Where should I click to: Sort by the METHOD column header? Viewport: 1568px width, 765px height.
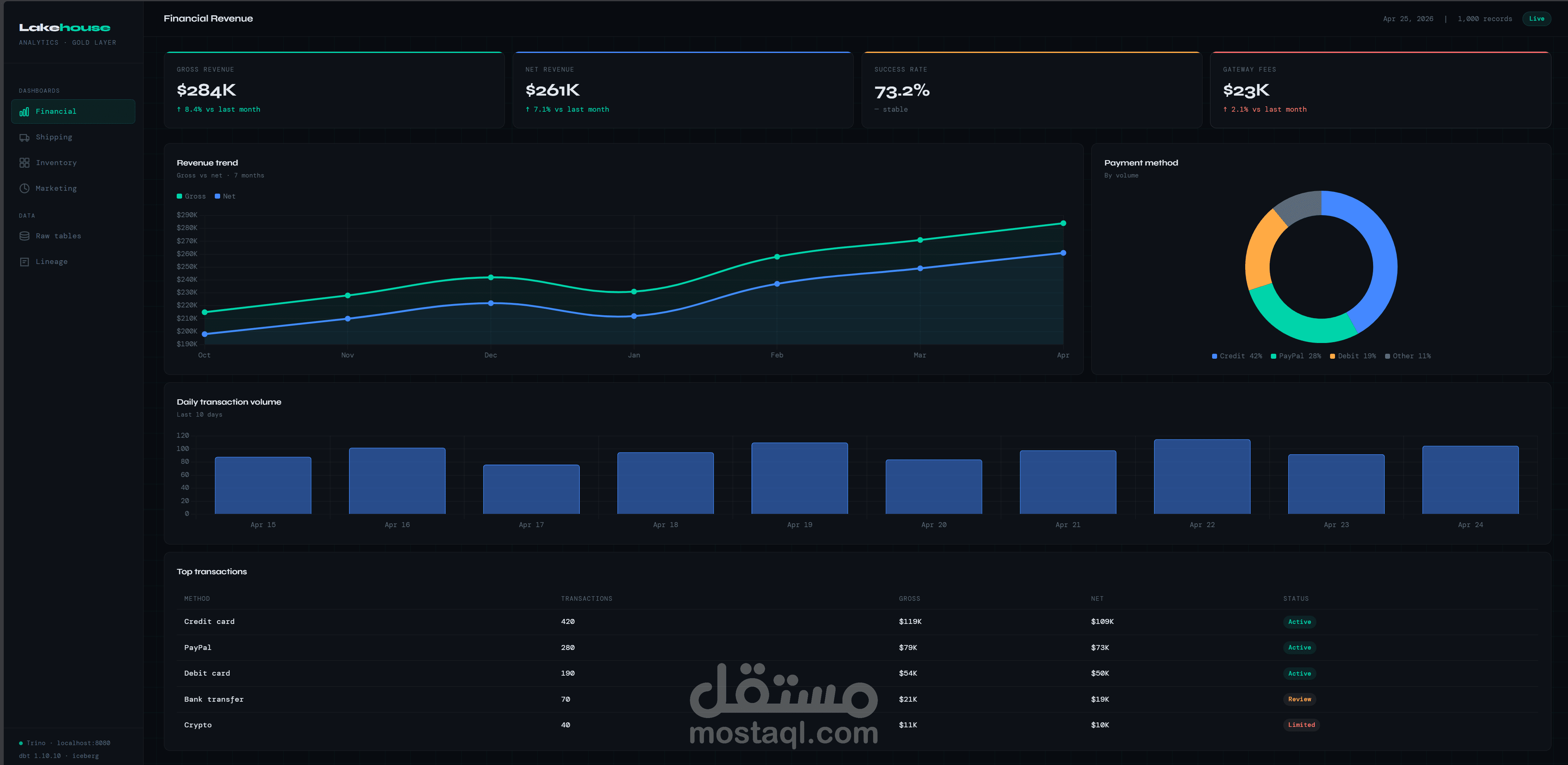[x=197, y=599]
